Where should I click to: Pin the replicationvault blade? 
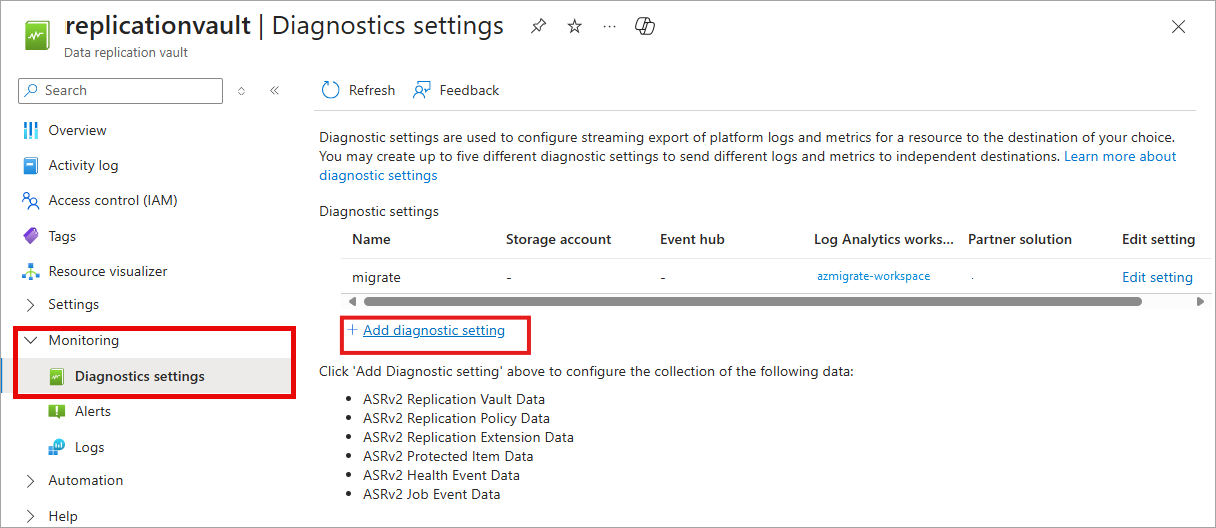(x=539, y=27)
